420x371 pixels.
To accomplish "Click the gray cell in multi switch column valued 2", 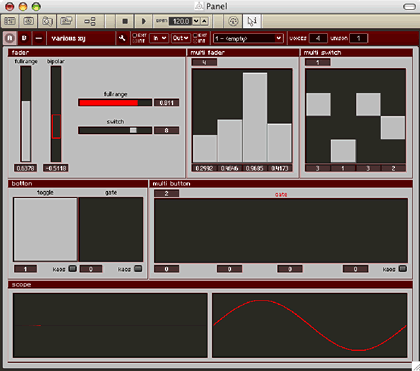I will click(393, 128).
